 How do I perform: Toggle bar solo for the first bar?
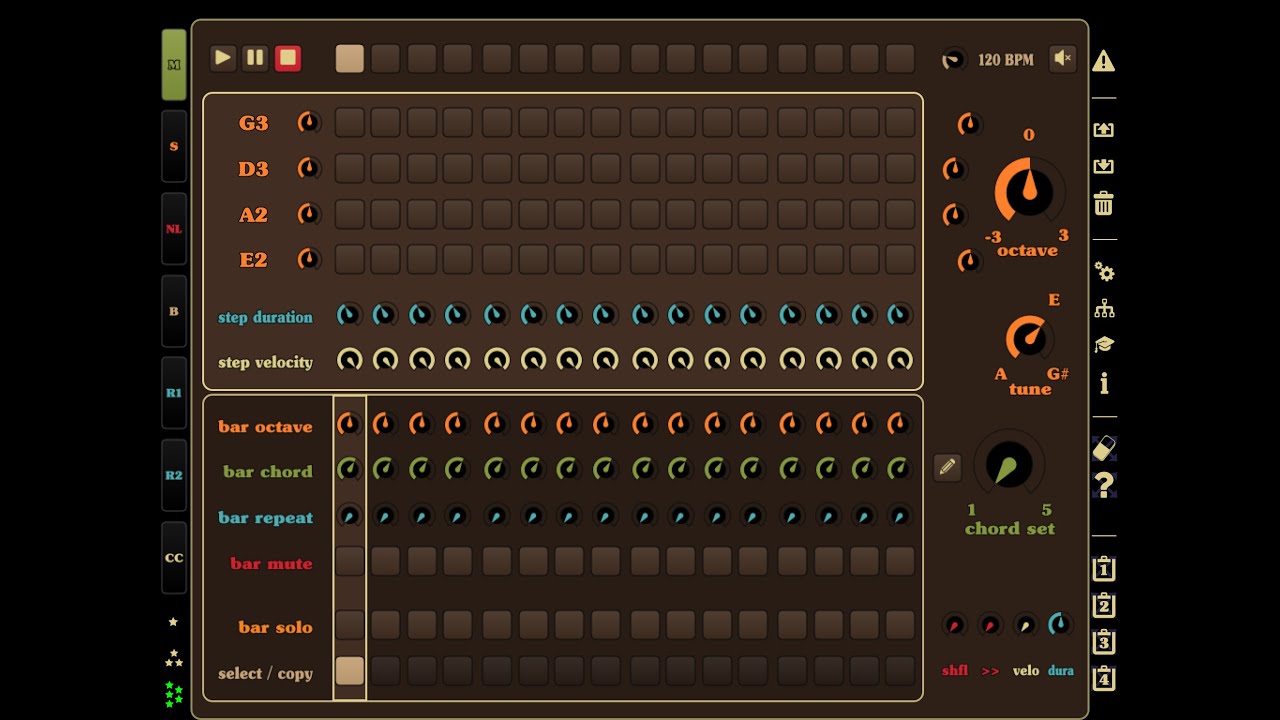coord(350,625)
